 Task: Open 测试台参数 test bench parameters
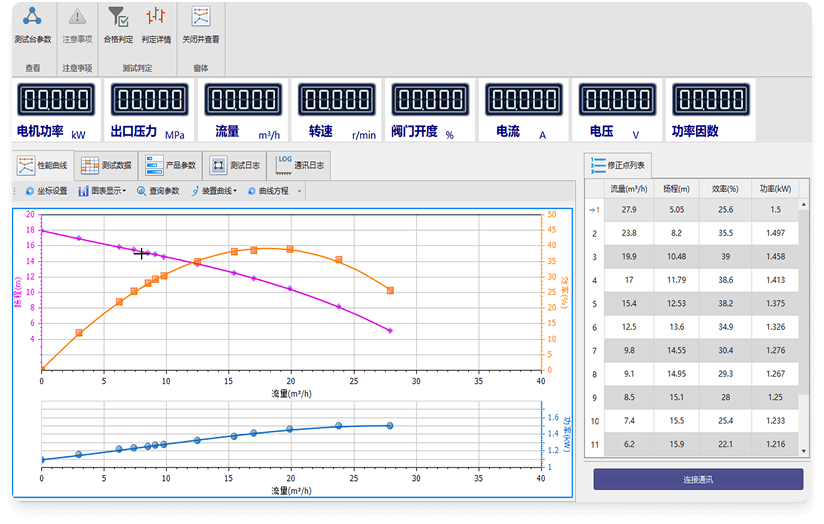click(33, 24)
